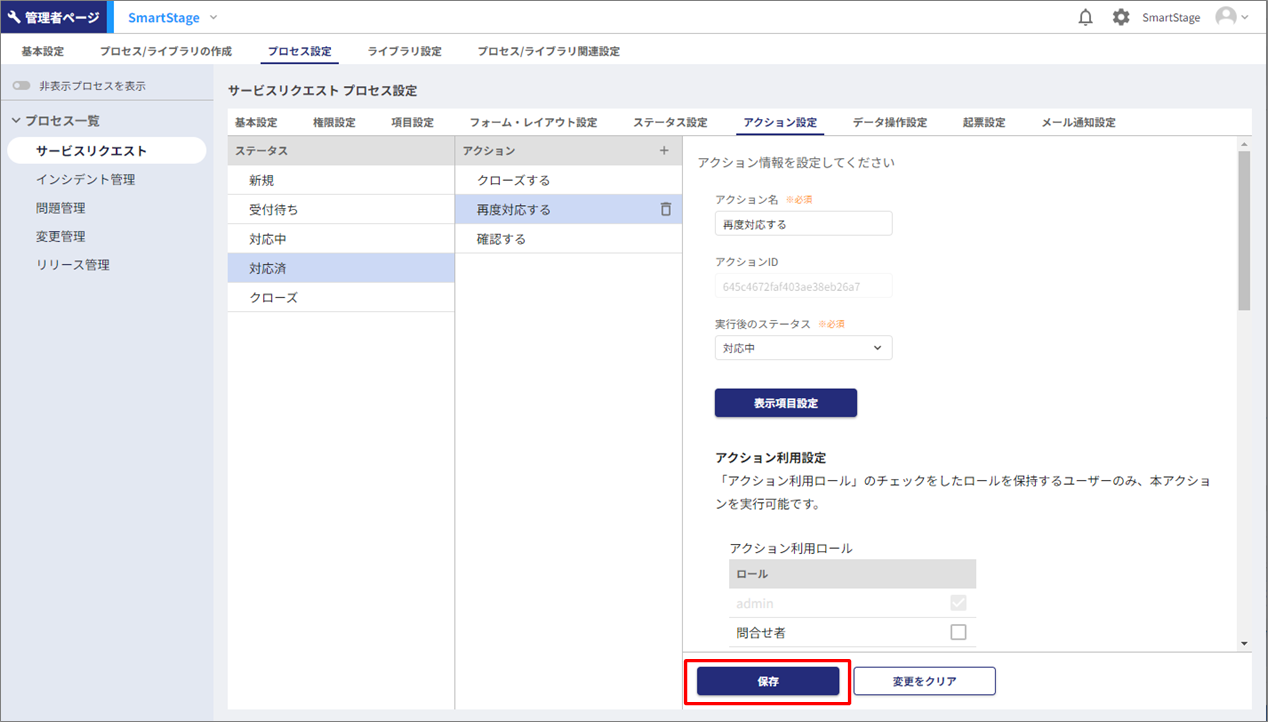The width and height of the screenshot is (1268, 722).
Task: Open the ライブラリ設定 top menu tab
Action: pos(404,51)
